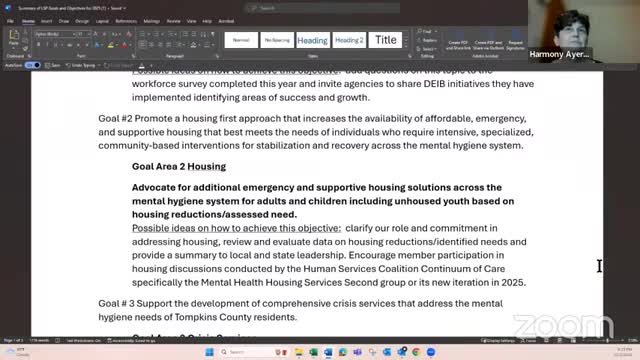Image resolution: width=640 pixels, height=360 pixels.
Task: Switch to the Insert ribbon tab
Action: (46, 21)
